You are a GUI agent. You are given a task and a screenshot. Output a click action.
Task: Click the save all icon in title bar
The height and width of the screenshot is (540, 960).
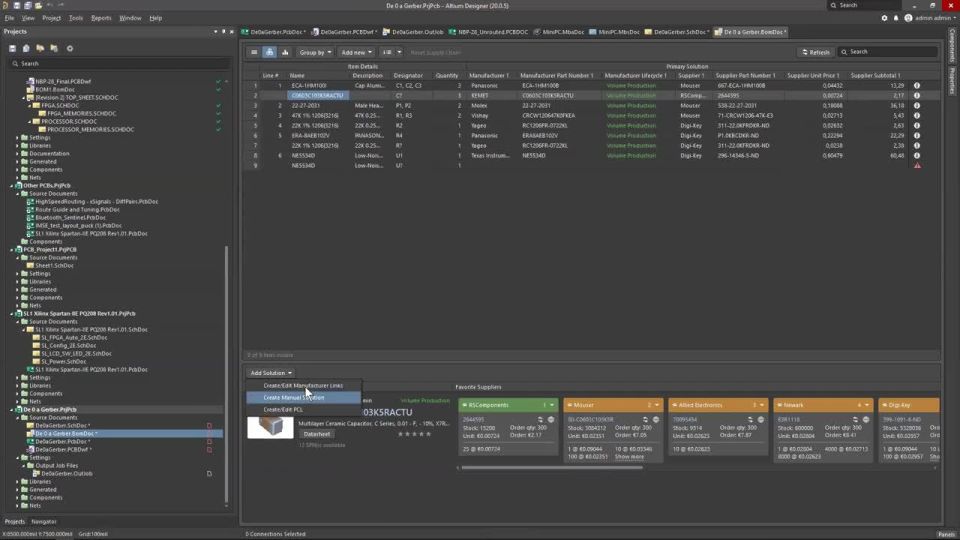(x=28, y=6)
